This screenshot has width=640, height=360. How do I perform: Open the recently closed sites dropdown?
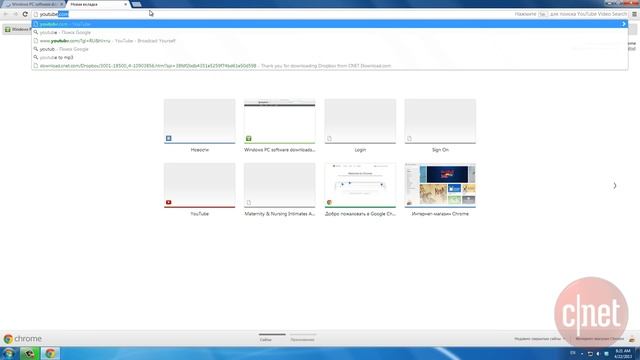pyautogui.click(x=540, y=339)
